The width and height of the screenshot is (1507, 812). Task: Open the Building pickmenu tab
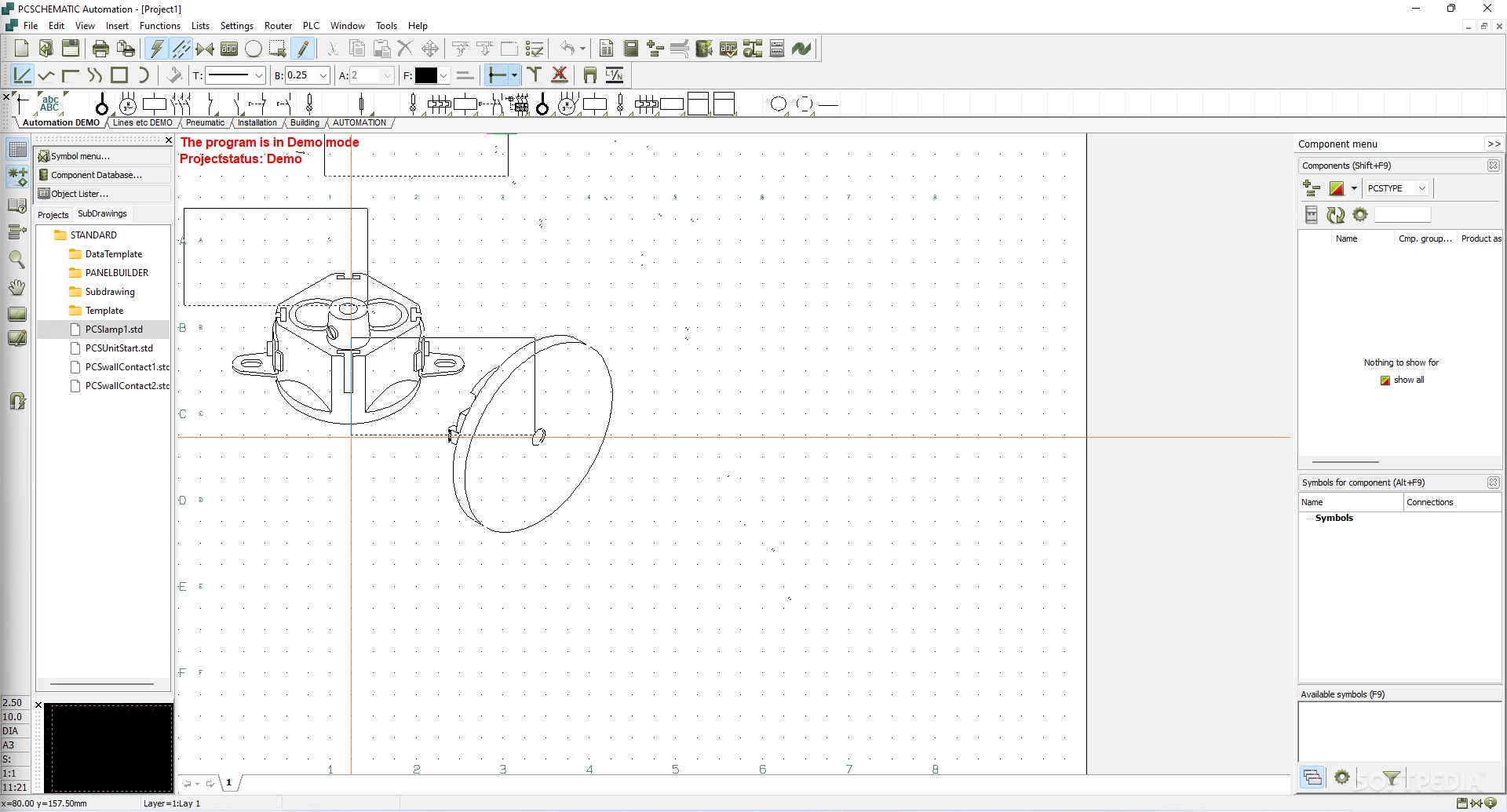click(x=305, y=122)
